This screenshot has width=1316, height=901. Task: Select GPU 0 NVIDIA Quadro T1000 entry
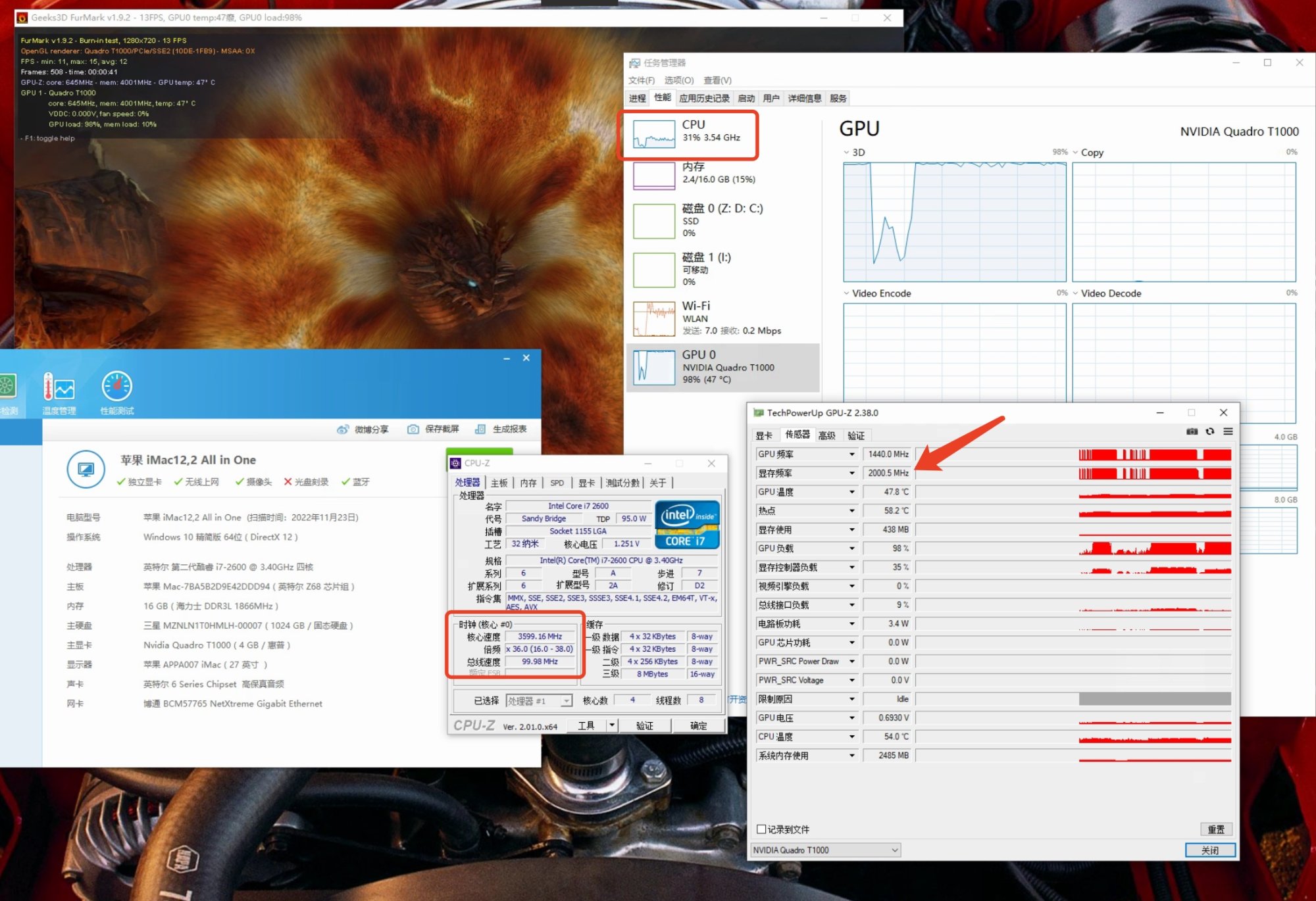tap(722, 367)
